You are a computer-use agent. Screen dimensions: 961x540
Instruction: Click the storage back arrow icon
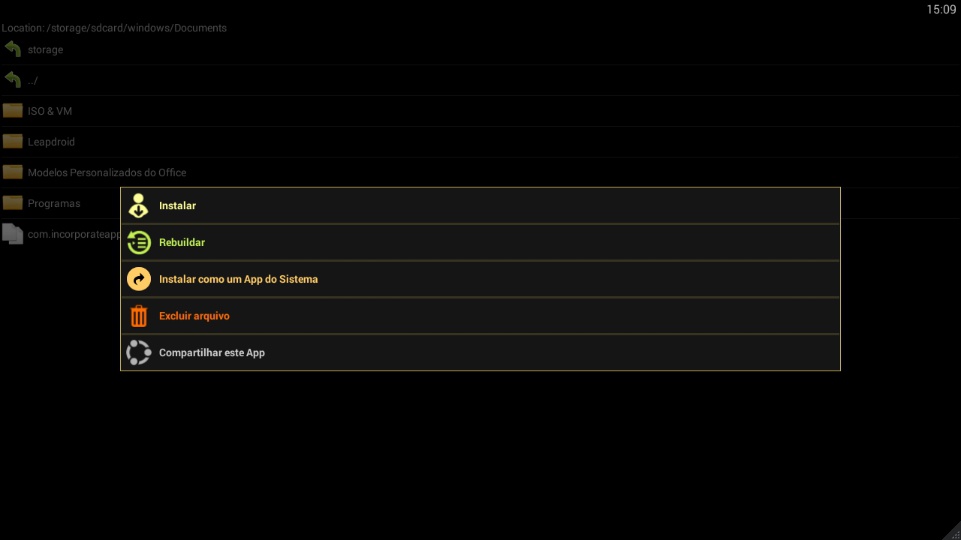13,49
